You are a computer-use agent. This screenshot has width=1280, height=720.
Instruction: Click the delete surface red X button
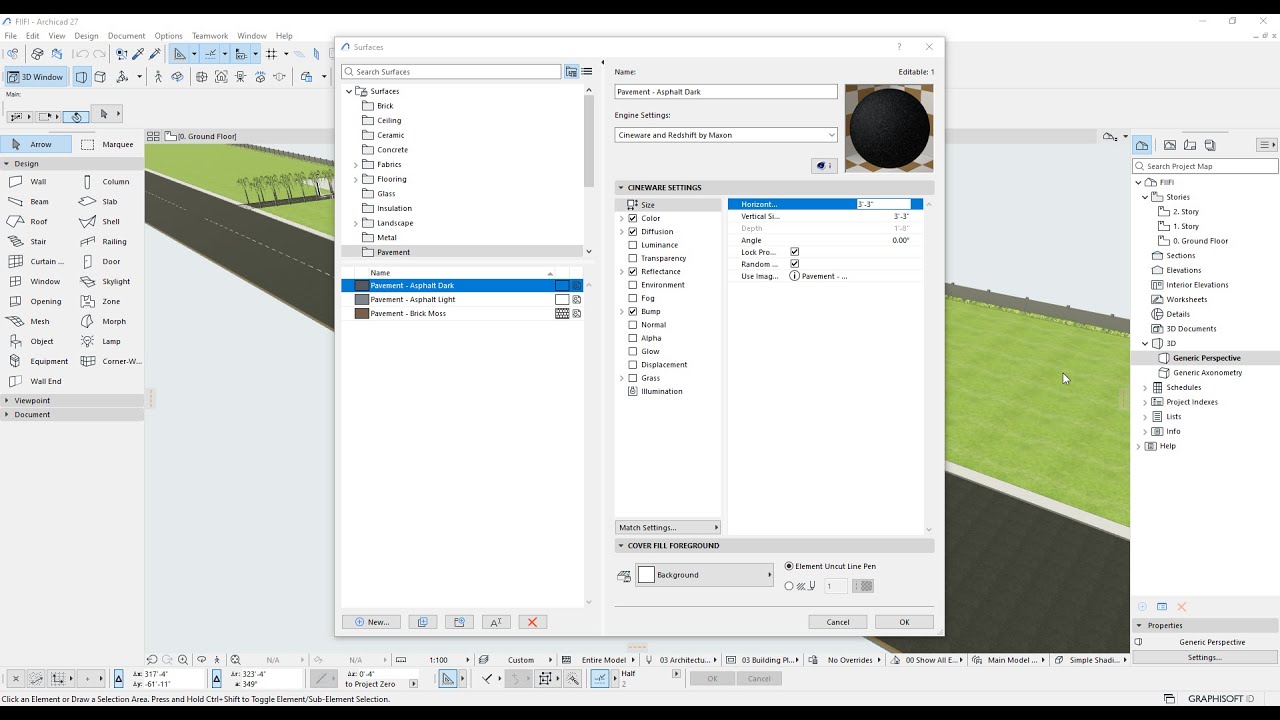pyautogui.click(x=532, y=622)
